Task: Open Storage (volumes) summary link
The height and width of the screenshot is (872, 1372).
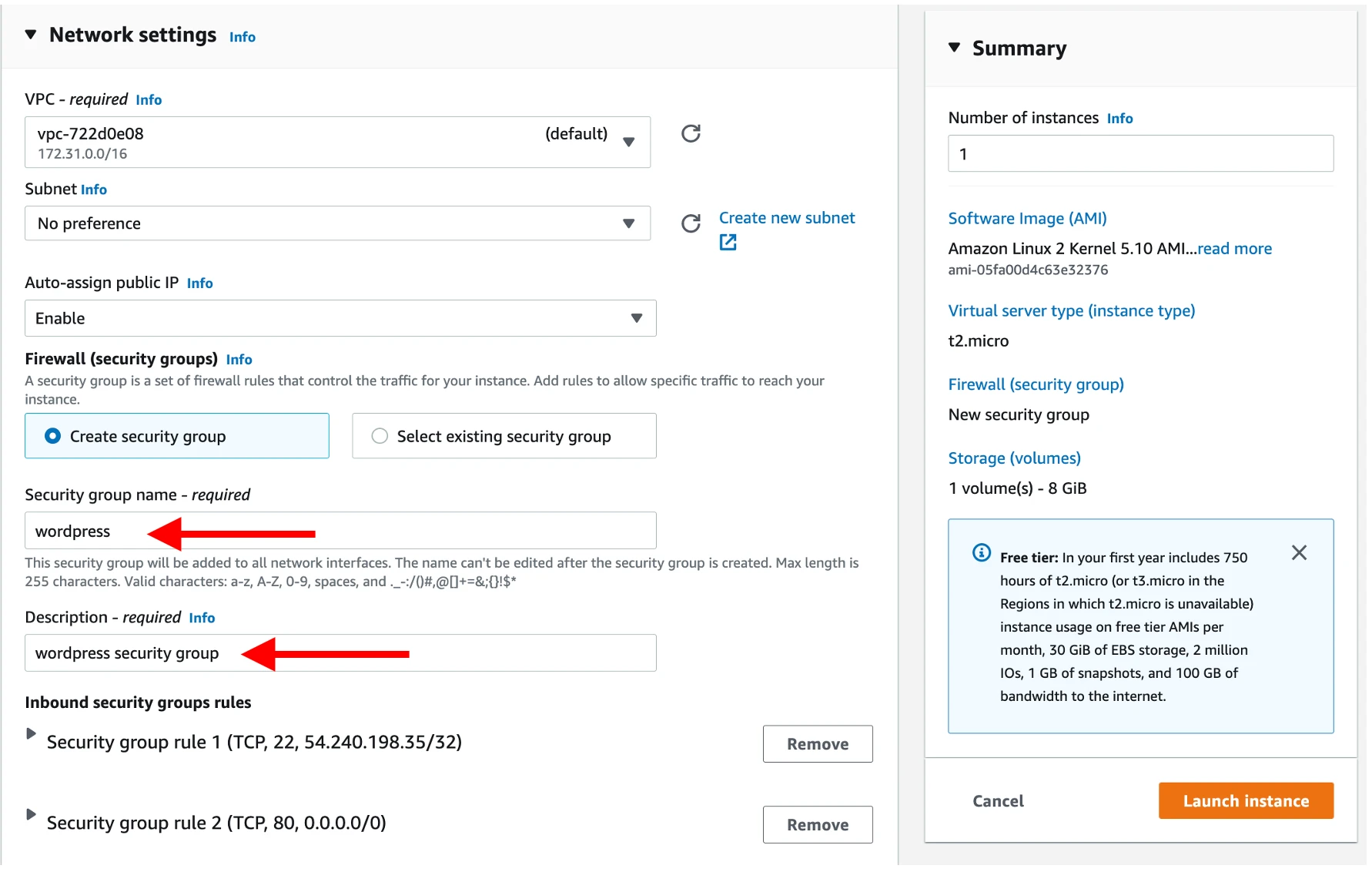Action: [x=1014, y=458]
